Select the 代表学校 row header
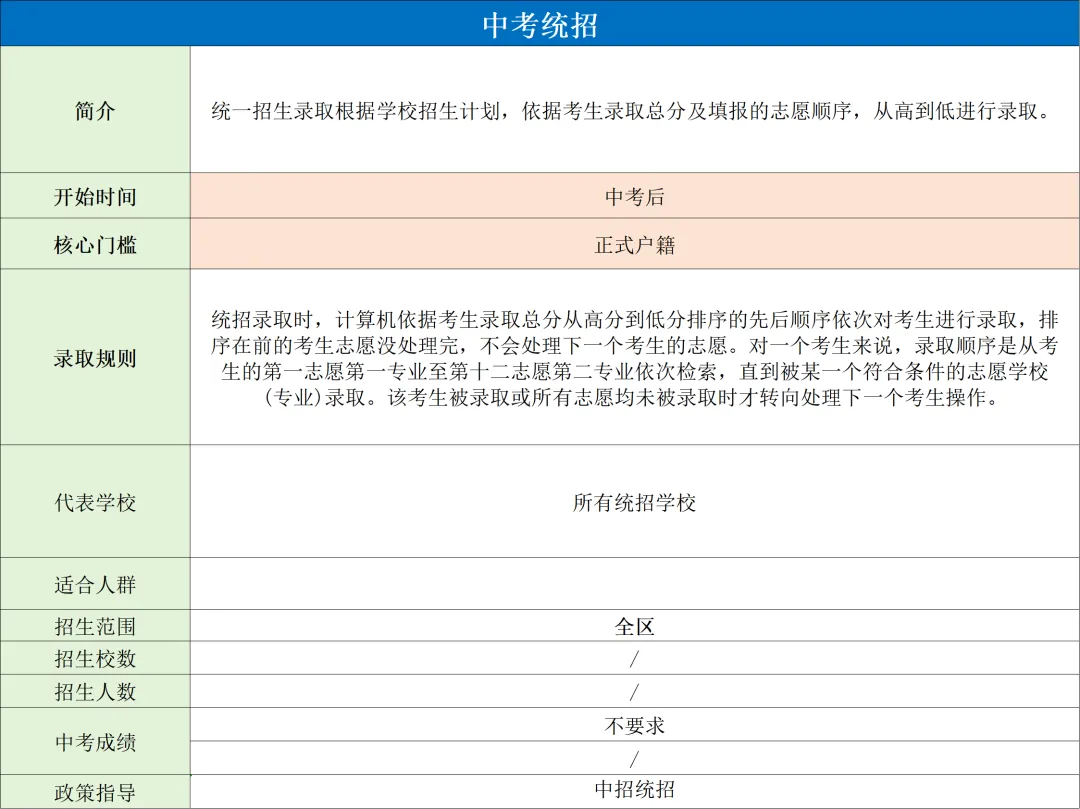This screenshot has height=809, width=1080. 95,500
